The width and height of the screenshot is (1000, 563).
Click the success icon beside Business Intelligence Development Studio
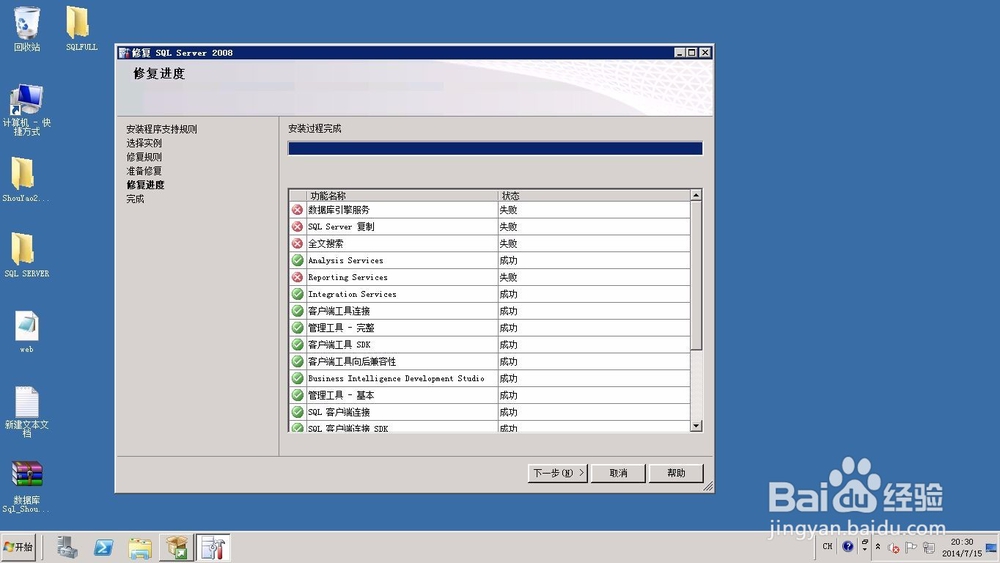click(297, 378)
